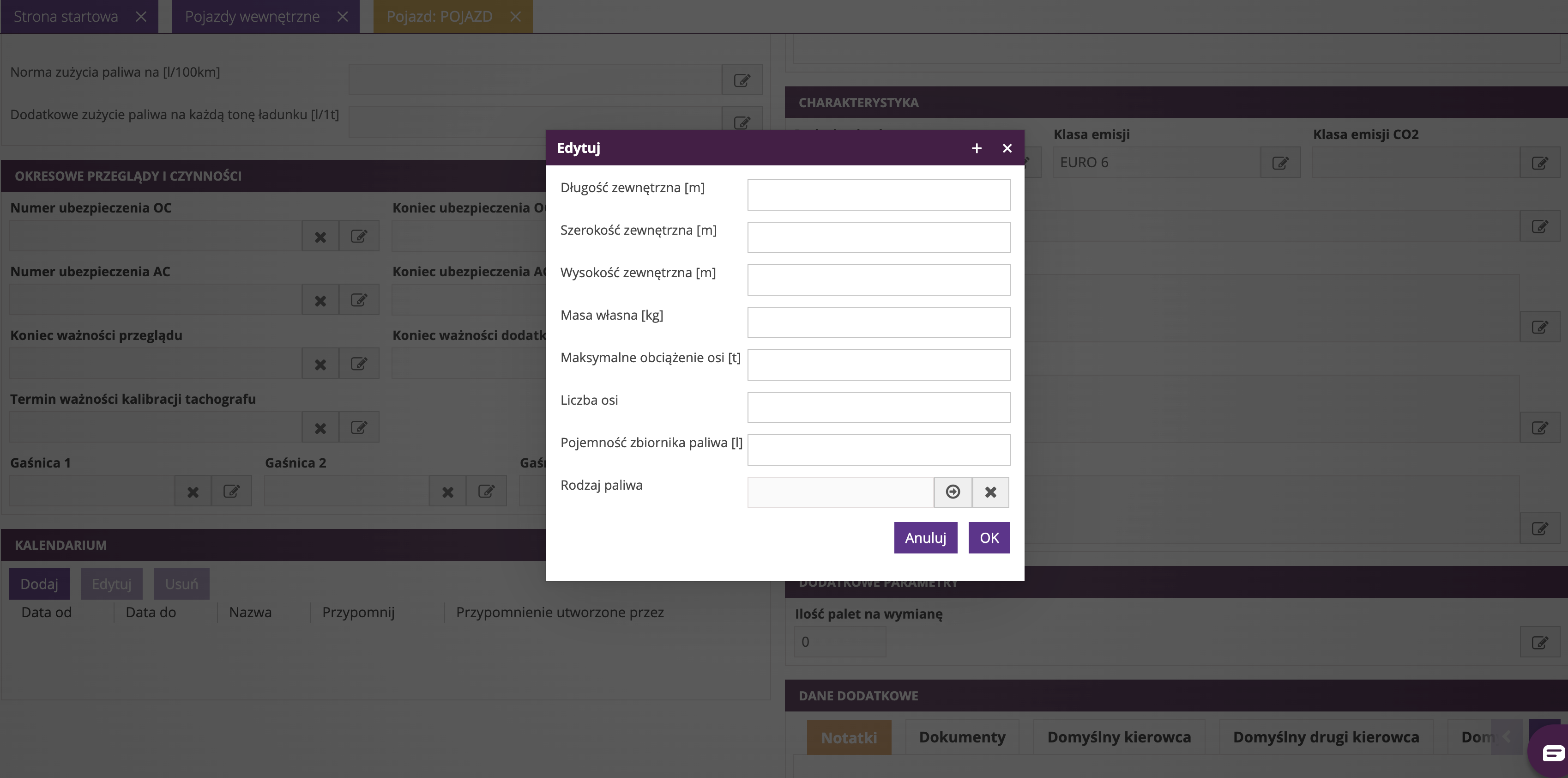This screenshot has height=778, width=1568.
Task: Clear Numer ubezpieczenia OC with X icon
Action: click(x=320, y=237)
